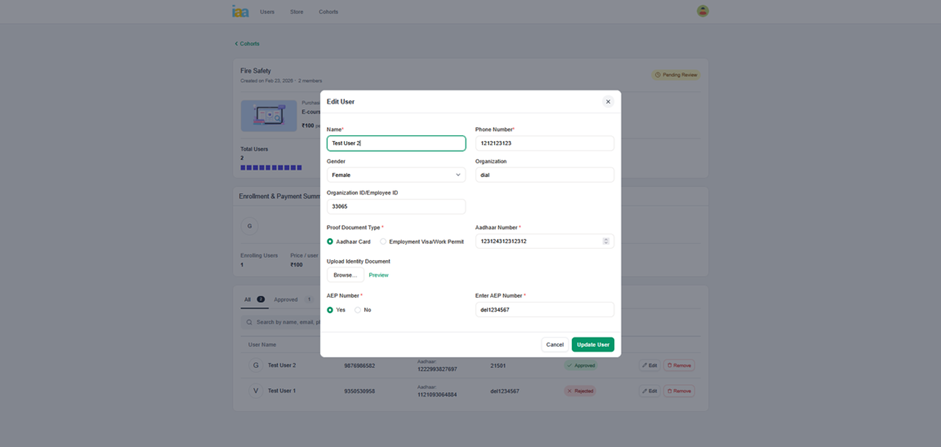Open the user profile avatar menu
This screenshot has width=941, height=447.
point(702,11)
